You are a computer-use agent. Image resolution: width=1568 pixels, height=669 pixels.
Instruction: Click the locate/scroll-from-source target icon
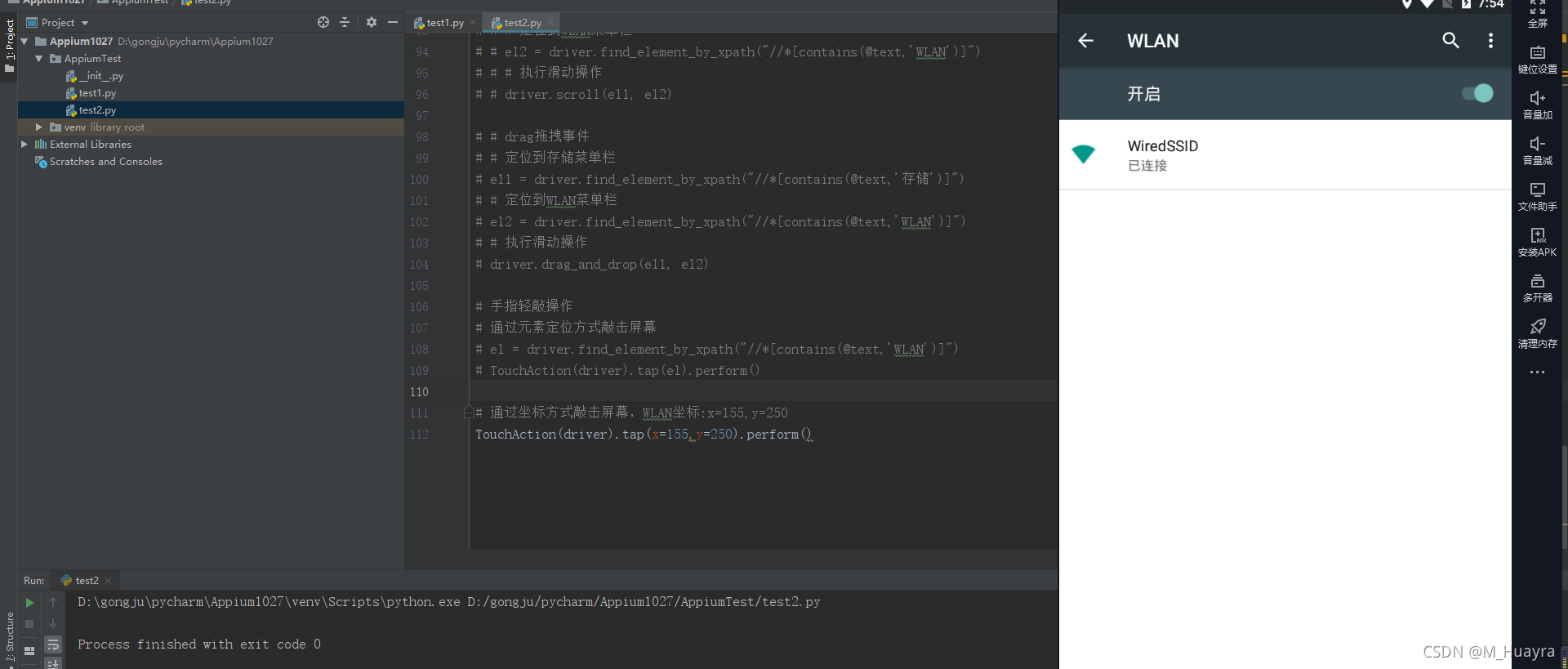click(x=323, y=23)
